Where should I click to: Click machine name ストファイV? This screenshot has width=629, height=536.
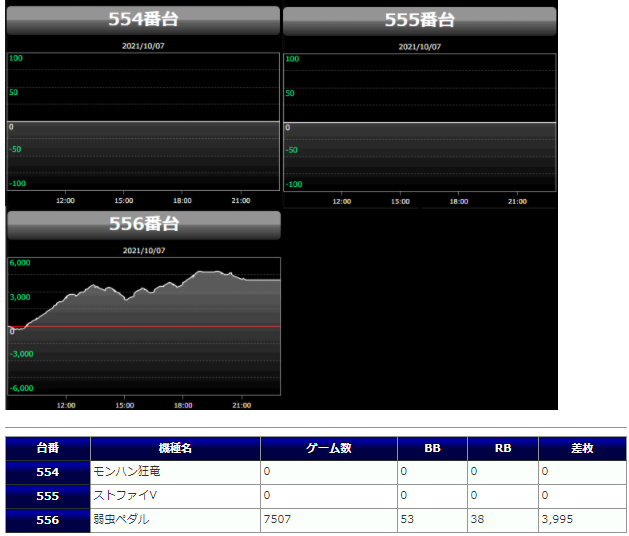point(125,495)
